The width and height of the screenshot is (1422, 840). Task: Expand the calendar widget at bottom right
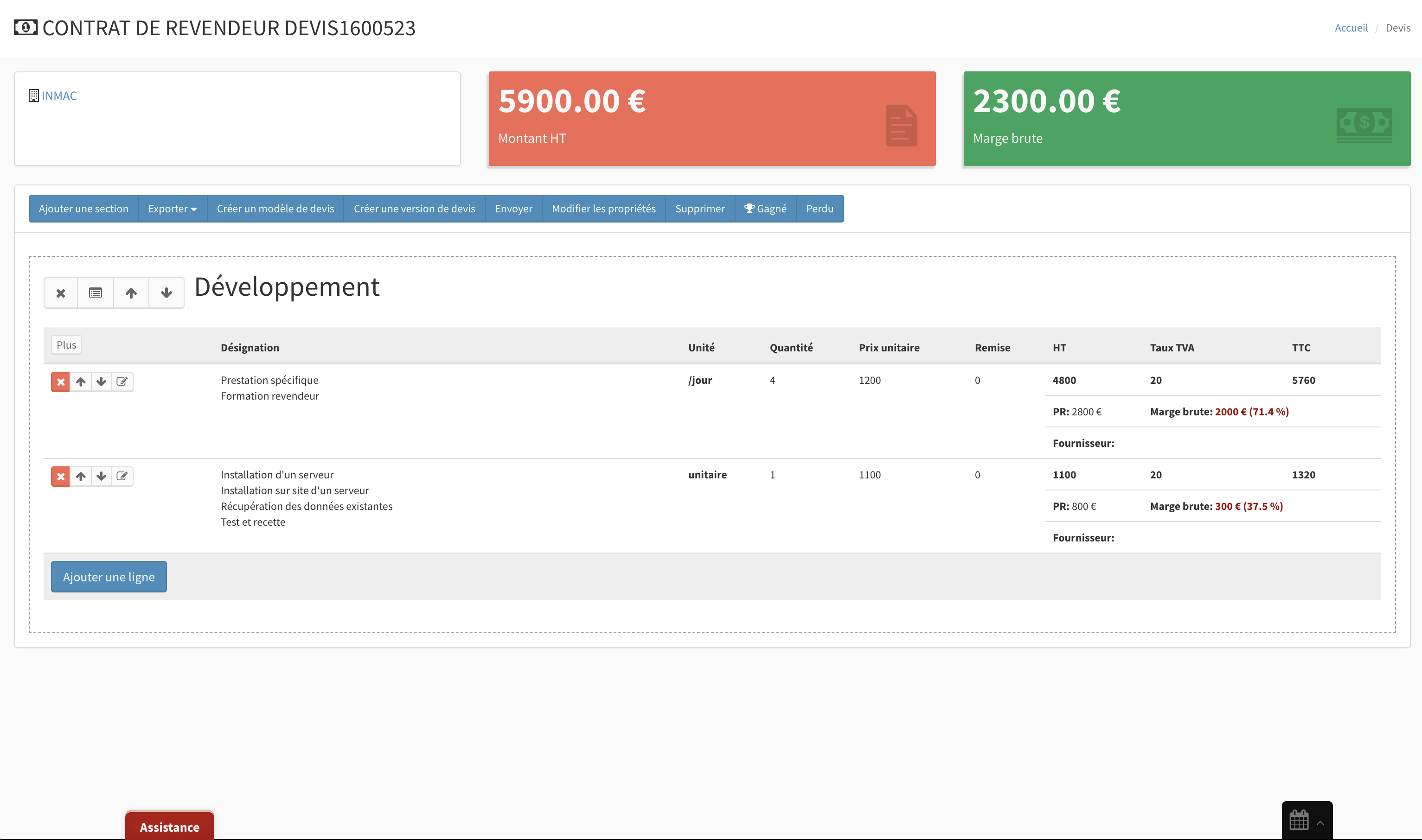pos(1307,820)
